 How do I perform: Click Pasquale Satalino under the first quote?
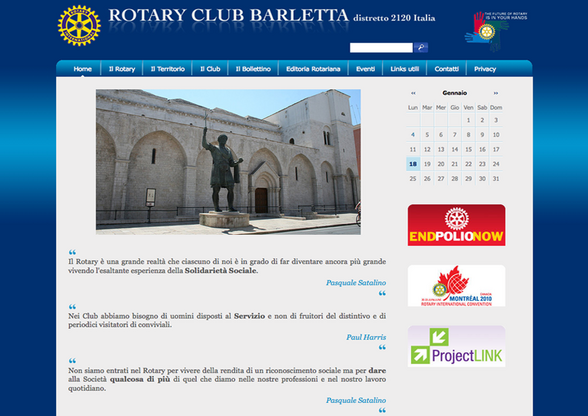[x=356, y=283]
